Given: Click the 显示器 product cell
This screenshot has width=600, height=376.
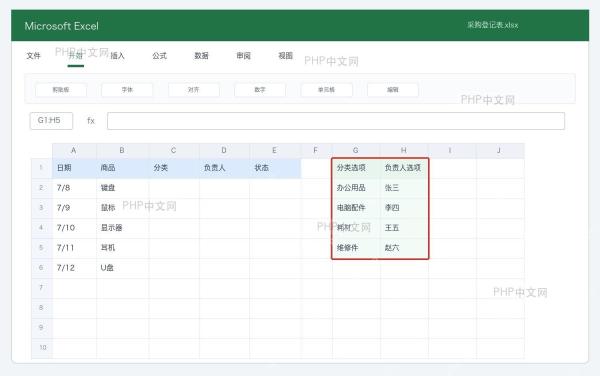Looking at the screenshot, I should pyautogui.click(x=122, y=228).
